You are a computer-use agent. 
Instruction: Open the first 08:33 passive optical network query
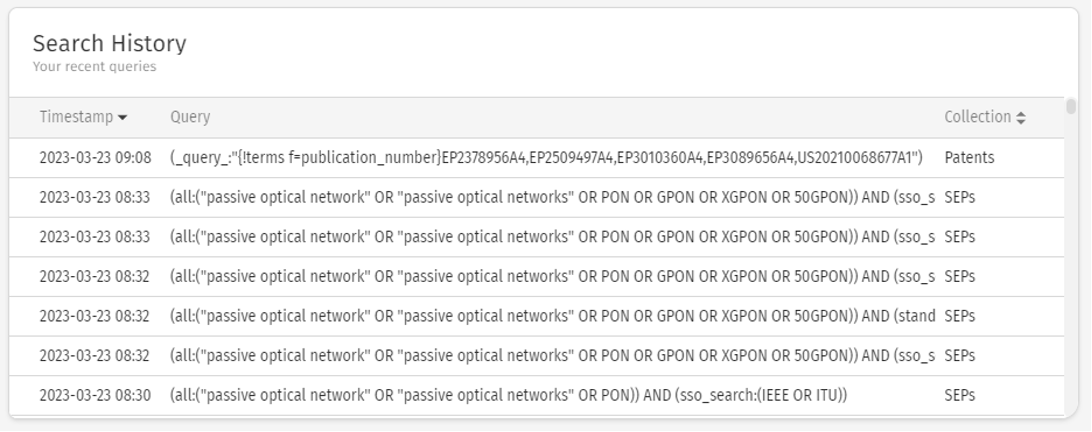pyautogui.click(x=552, y=197)
